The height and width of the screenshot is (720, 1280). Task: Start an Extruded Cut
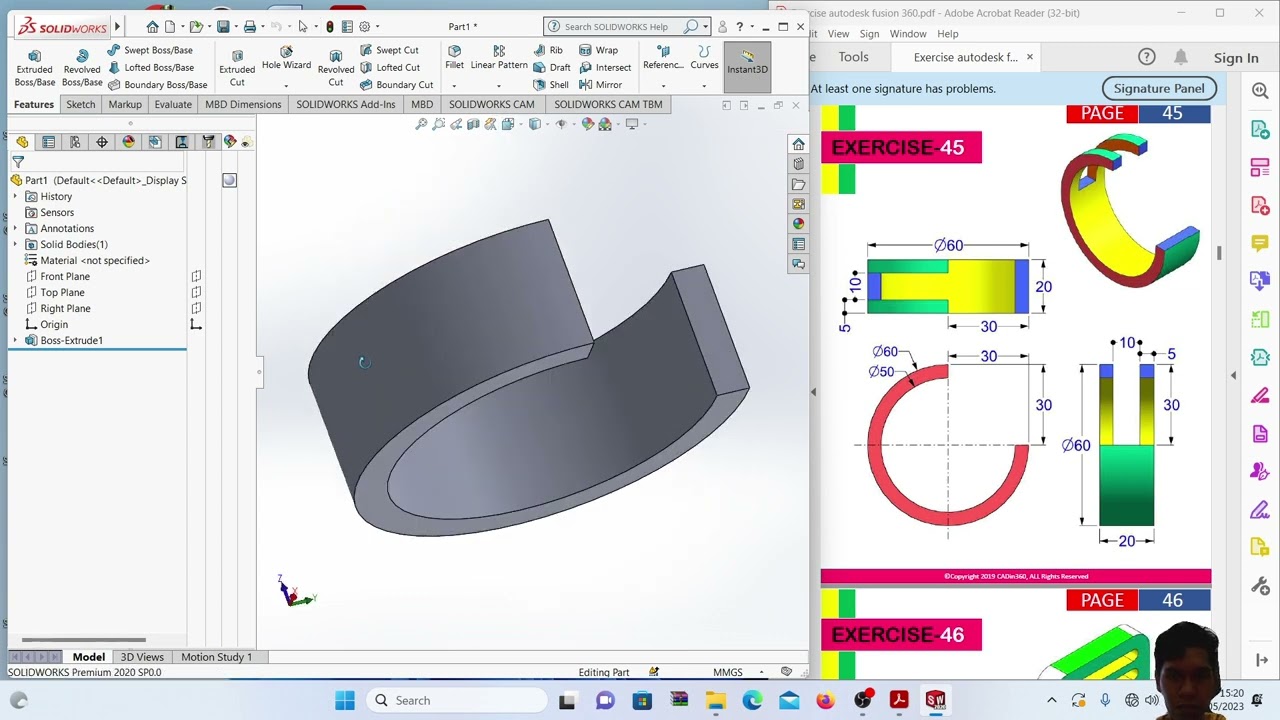coord(237,68)
